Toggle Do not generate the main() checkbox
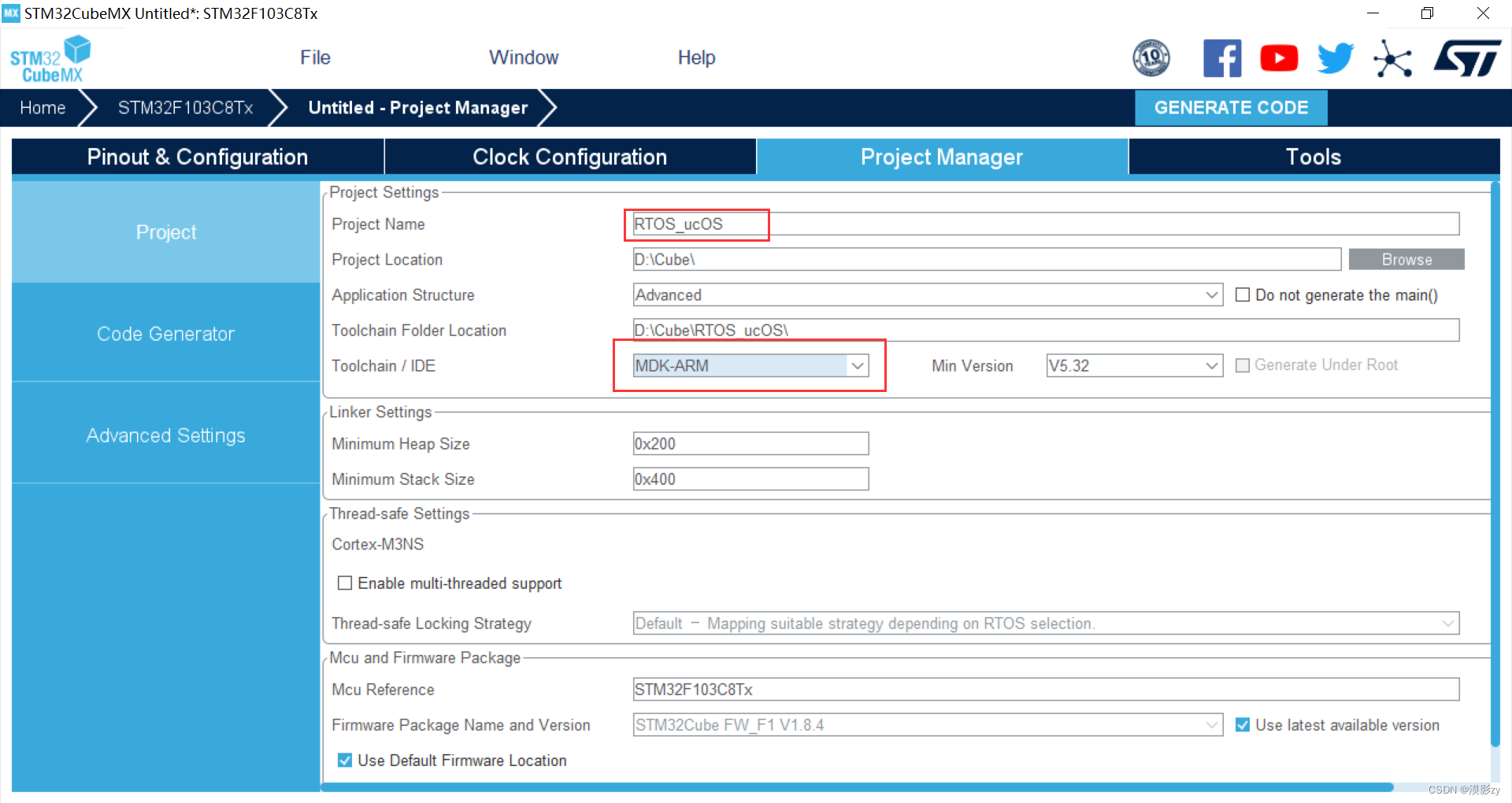The width and height of the screenshot is (1512, 803). [x=1243, y=295]
